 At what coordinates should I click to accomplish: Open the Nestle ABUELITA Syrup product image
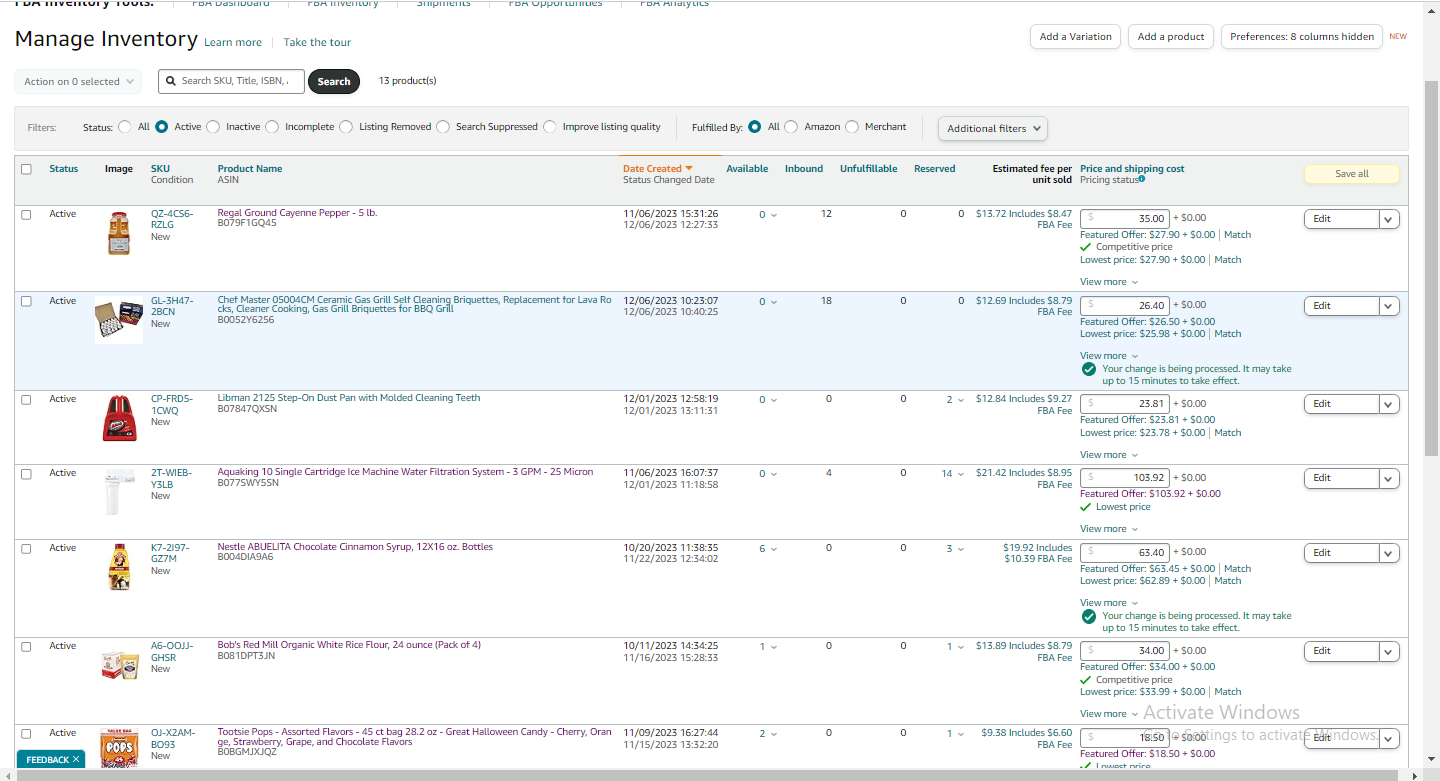119,566
